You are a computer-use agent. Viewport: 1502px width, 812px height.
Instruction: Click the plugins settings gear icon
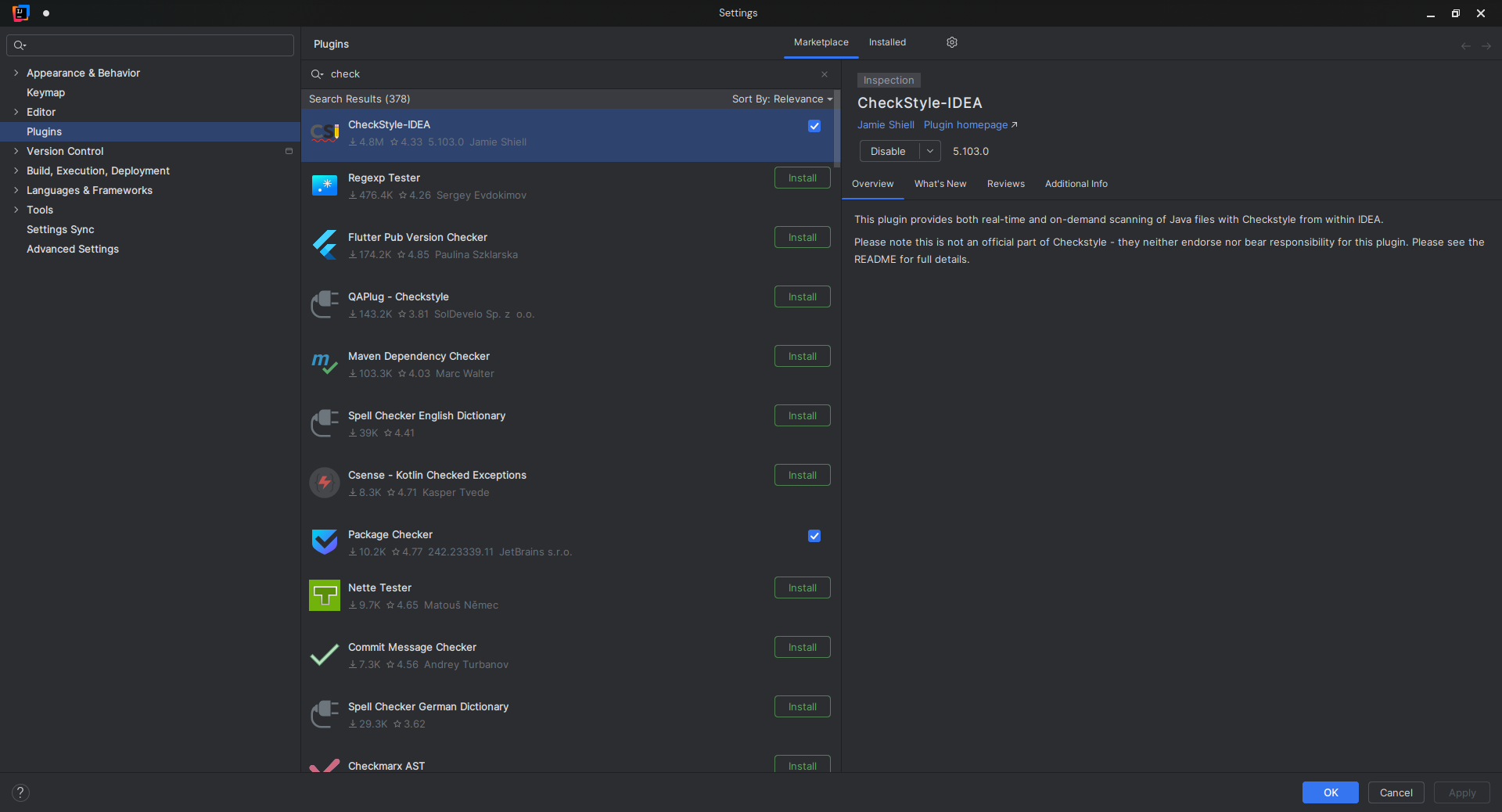click(952, 42)
